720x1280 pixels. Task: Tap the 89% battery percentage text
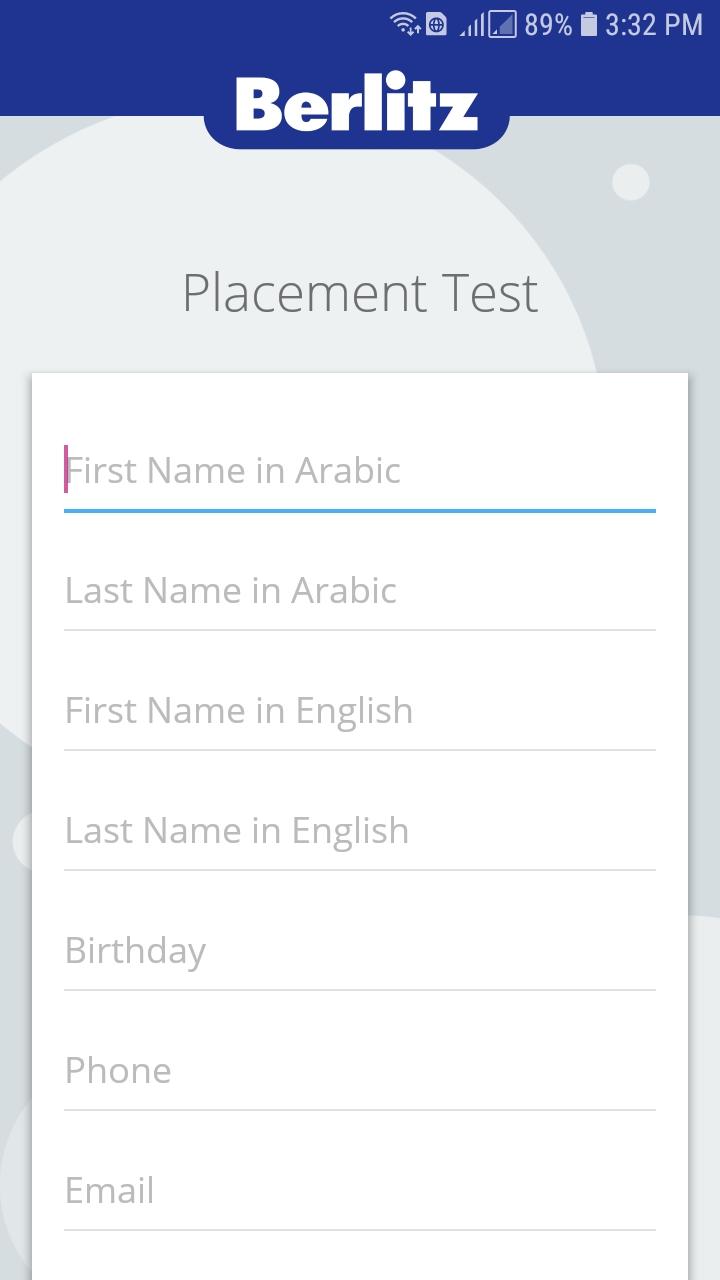click(x=548, y=24)
